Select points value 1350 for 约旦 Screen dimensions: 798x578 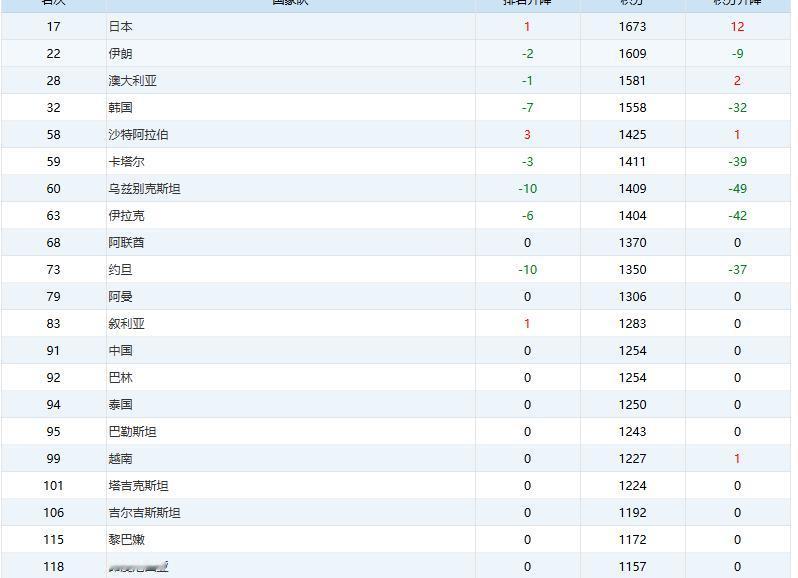point(633,270)
